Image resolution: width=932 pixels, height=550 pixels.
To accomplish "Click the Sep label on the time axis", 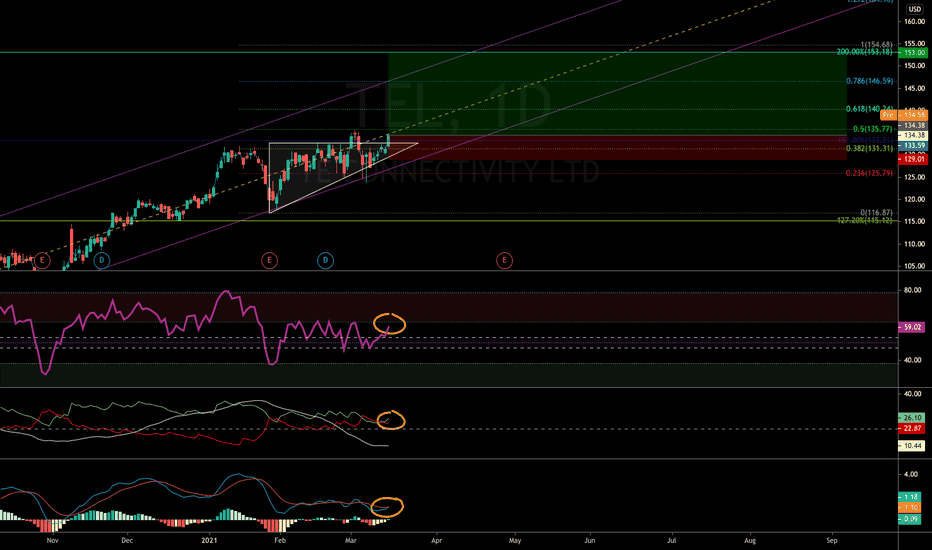I will [x=832, y=540].
